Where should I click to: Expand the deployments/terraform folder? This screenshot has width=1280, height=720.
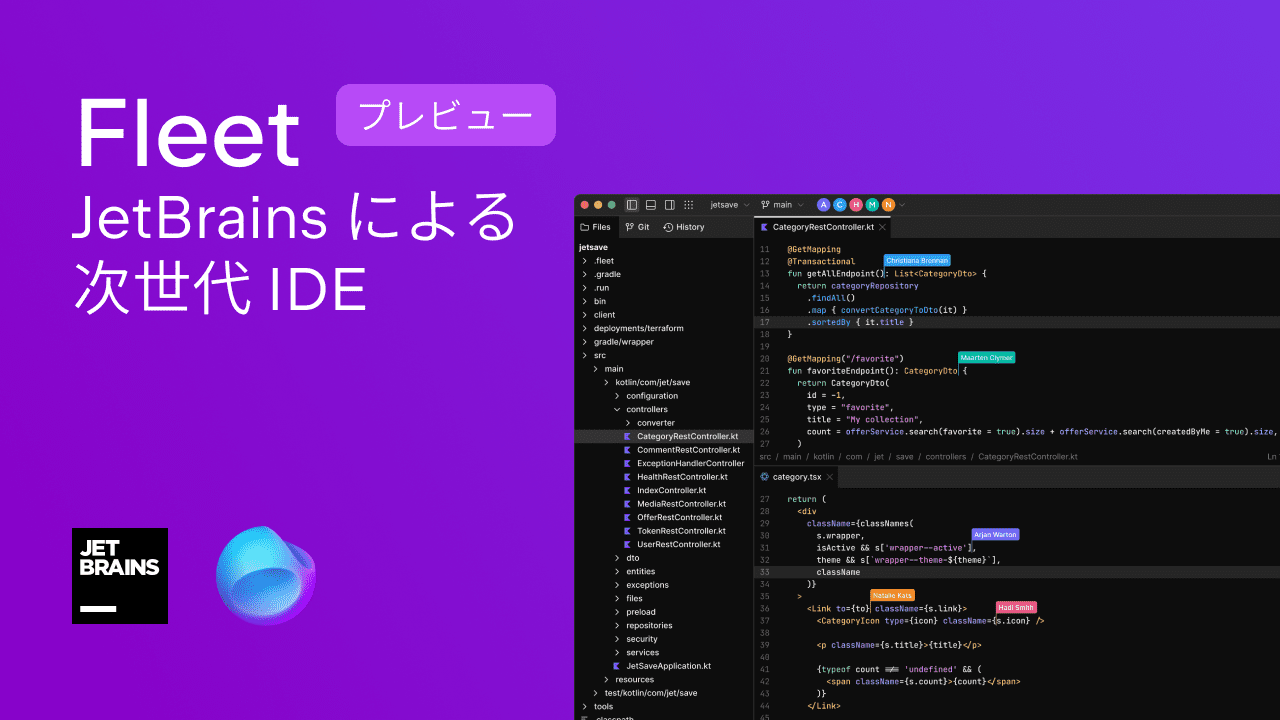coord(585,328)
